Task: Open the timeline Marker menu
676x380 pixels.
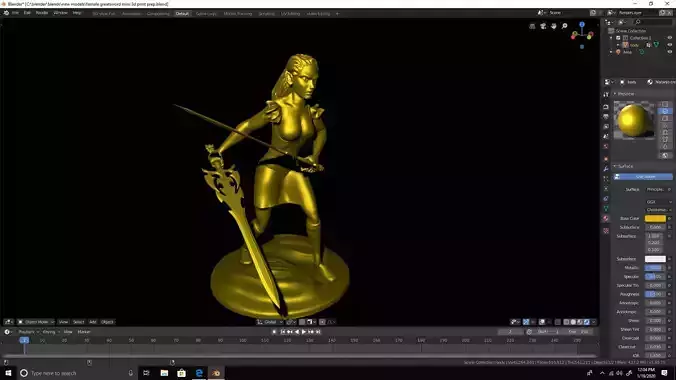Action: (84, 332)
